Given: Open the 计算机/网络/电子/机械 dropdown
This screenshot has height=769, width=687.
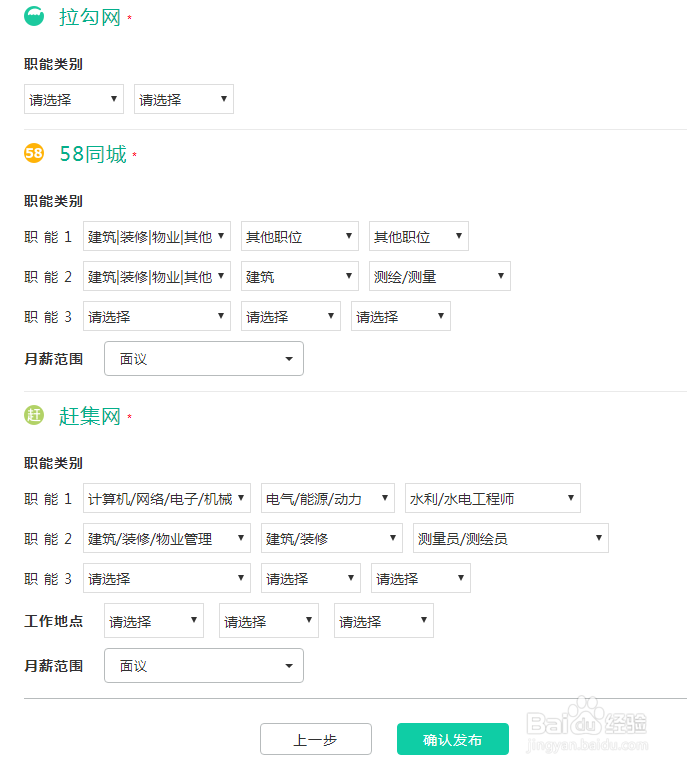Looking at the screenshot, I should point(167,499).
